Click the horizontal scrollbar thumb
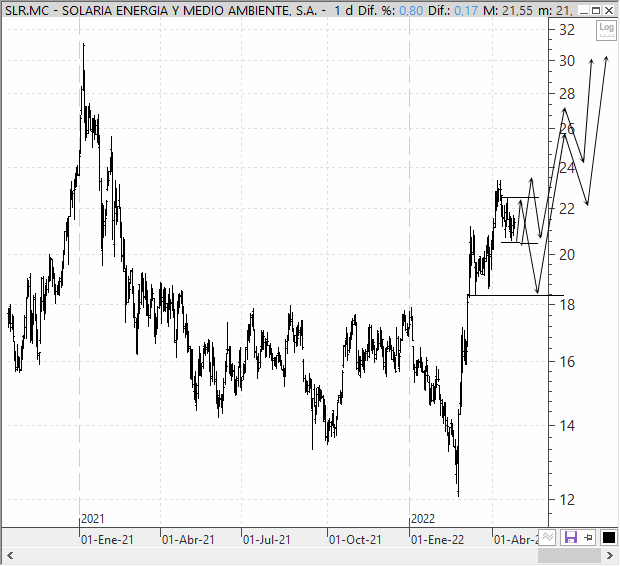620x566 pixels. pyautogui.click(x=570, y=556)
